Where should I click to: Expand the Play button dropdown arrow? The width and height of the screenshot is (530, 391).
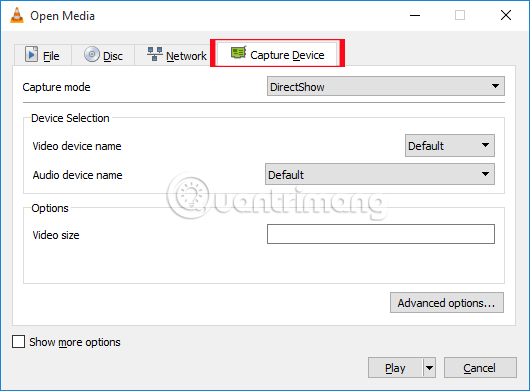pyautogui.click(x=429, y=367)
